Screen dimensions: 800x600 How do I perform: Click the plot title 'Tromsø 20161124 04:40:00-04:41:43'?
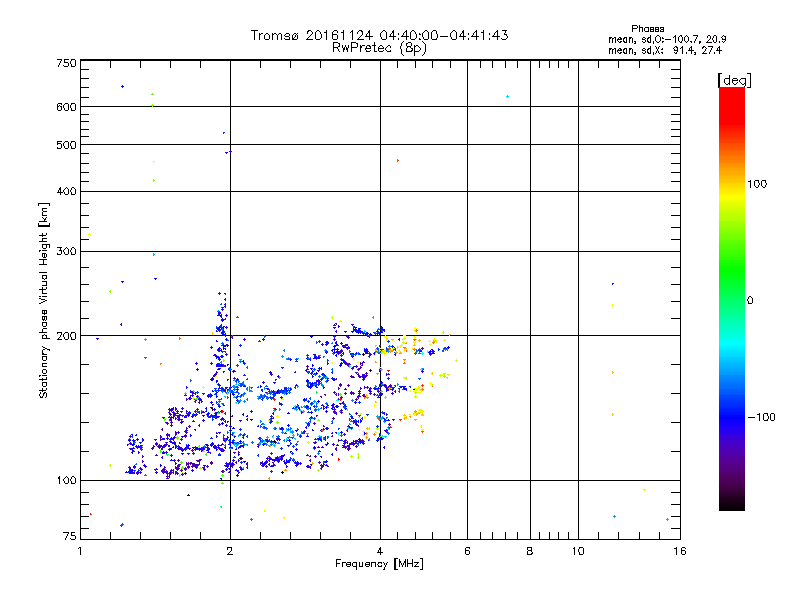pos(379,35)
